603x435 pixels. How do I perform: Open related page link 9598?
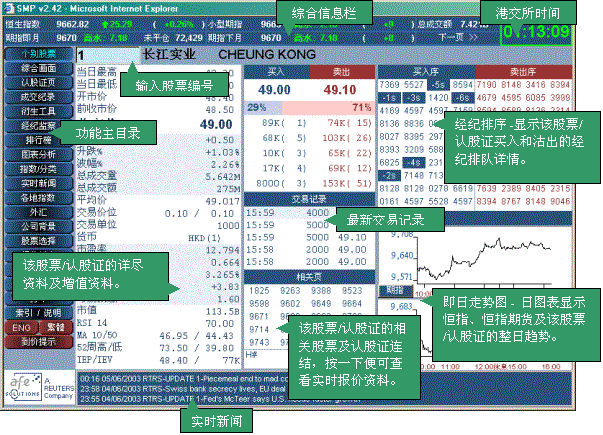(x=259, y=304)
